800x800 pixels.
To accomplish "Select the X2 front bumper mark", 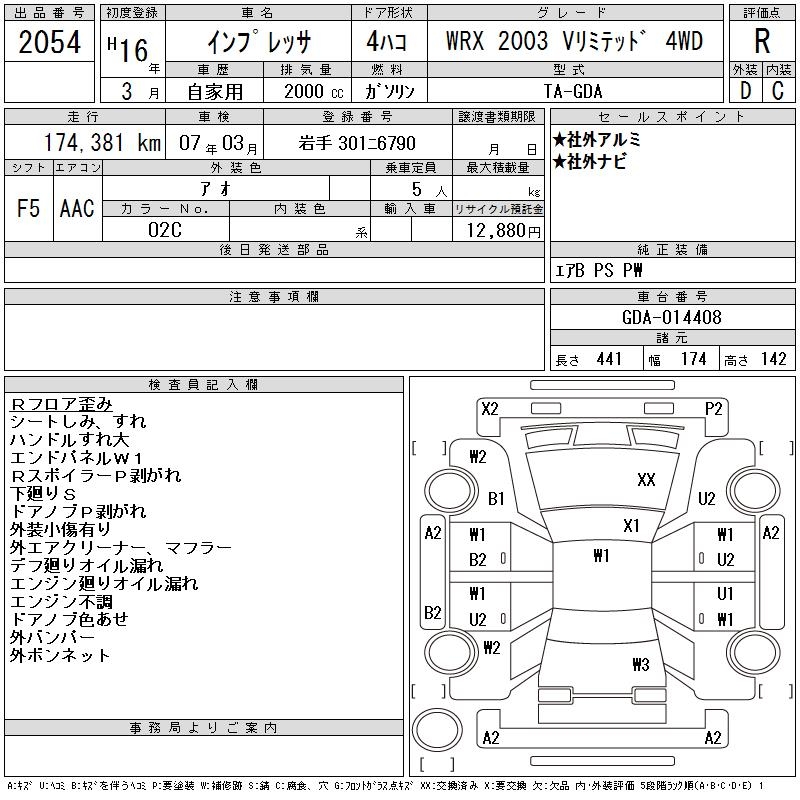I will point(489,409).
